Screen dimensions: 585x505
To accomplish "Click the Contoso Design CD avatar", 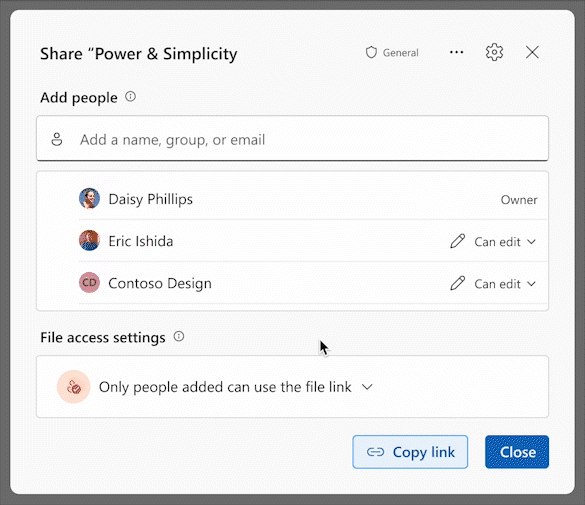I will coord(89,283).
